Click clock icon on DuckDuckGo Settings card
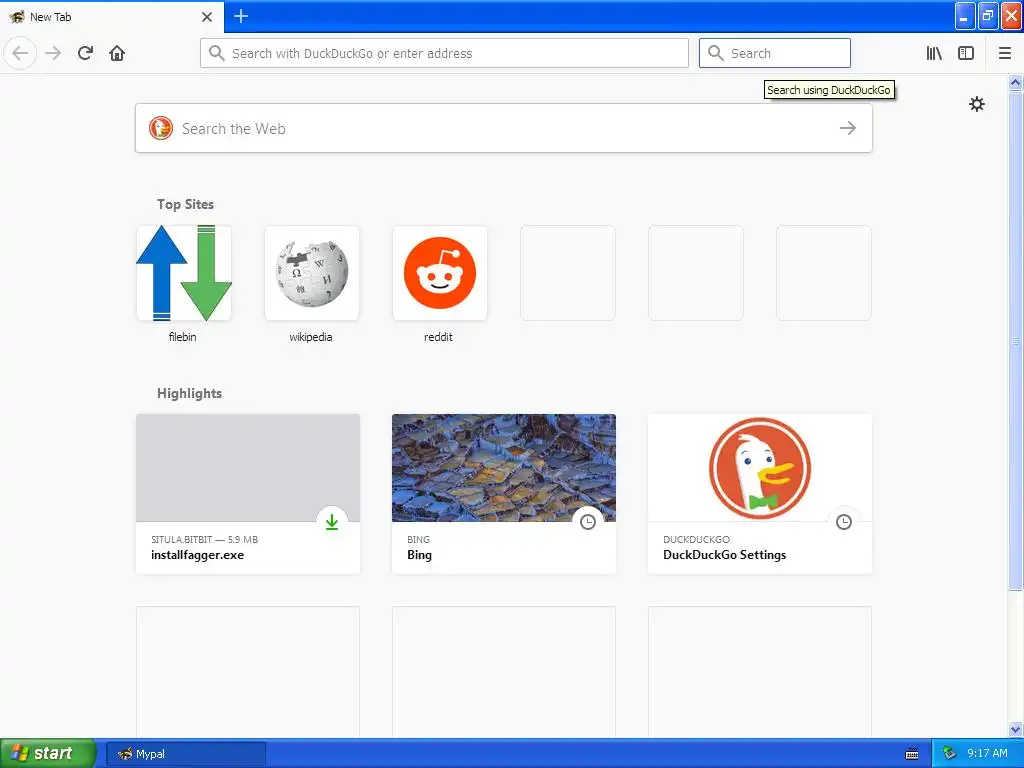 [844, 522]
